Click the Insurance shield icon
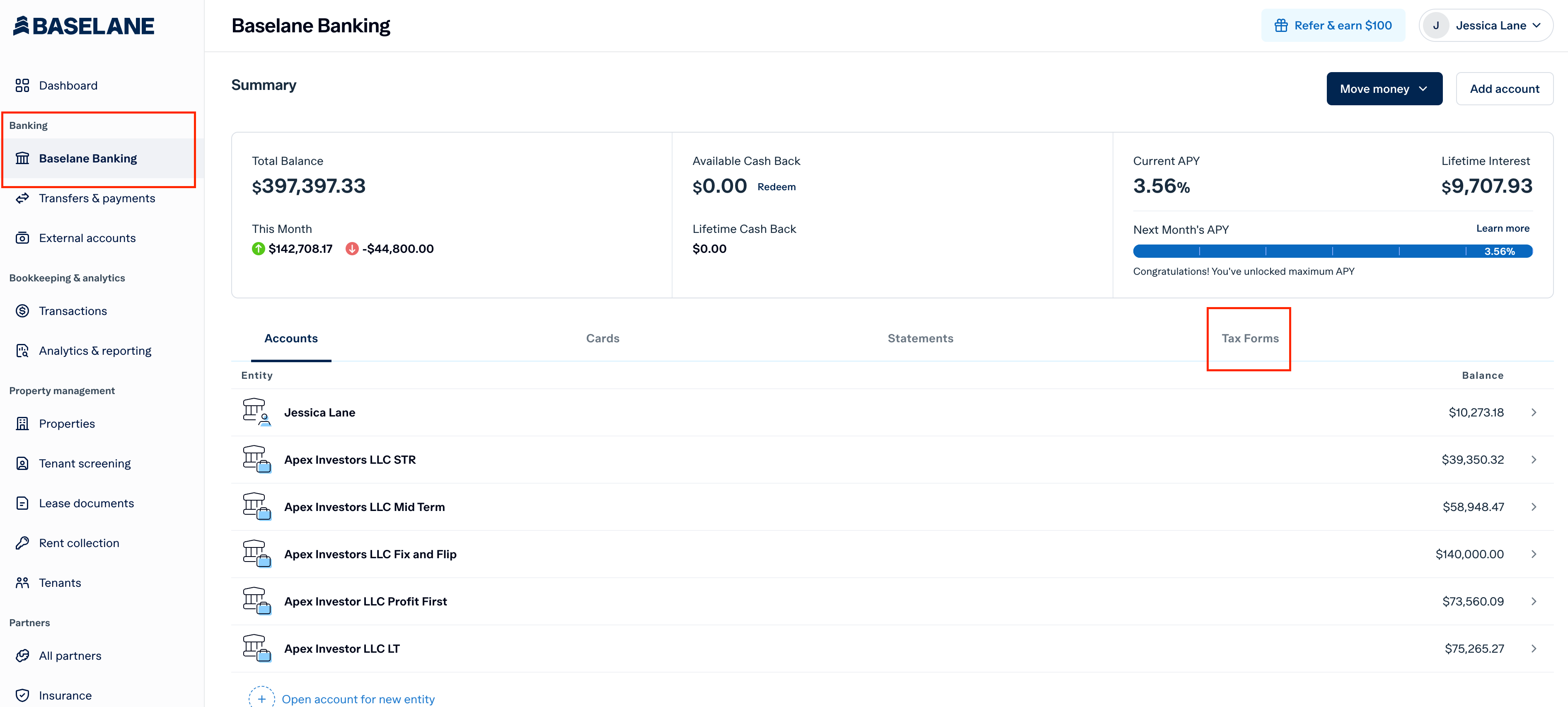The image size is (1568, 707). pos(22,695)
